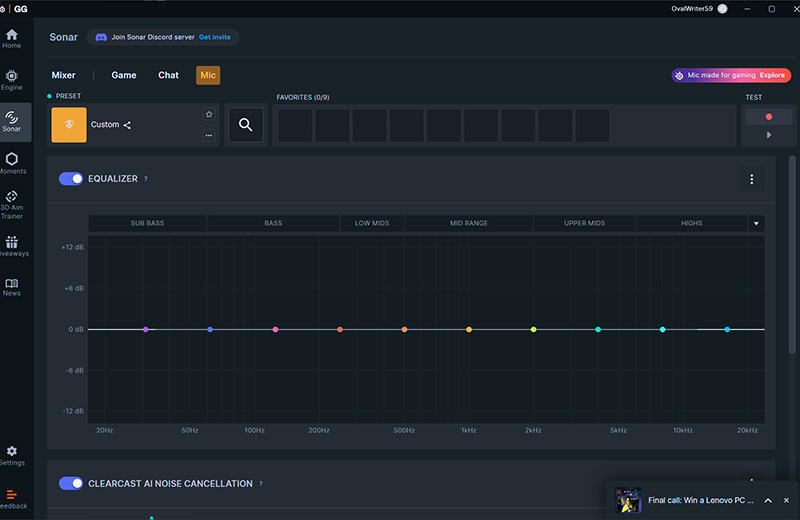
Task: Open Moments from the left sidebar
Action: pyautogui.click(x=12, y=162)
